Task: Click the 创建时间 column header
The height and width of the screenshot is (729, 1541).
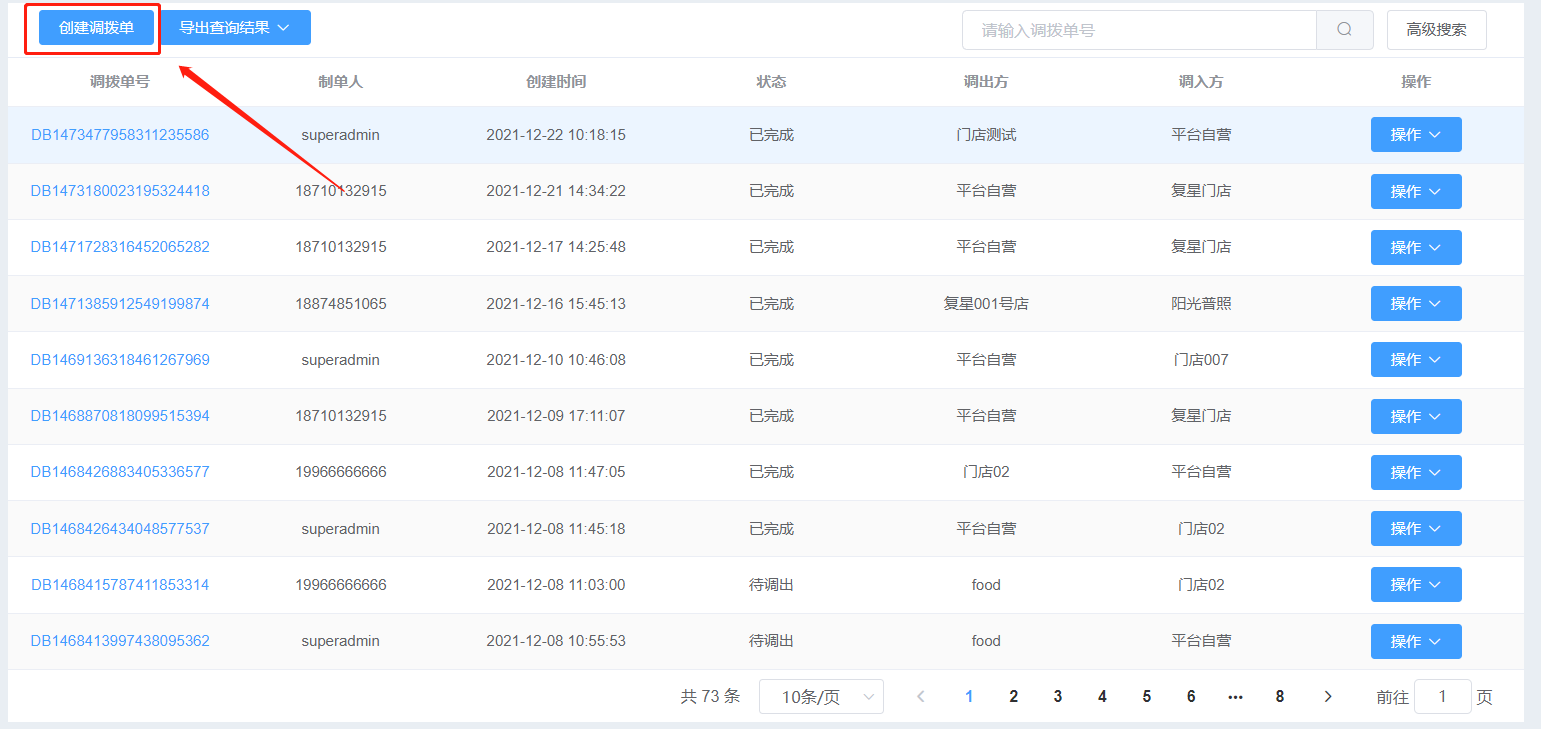Action: click(x=556, y=82)
